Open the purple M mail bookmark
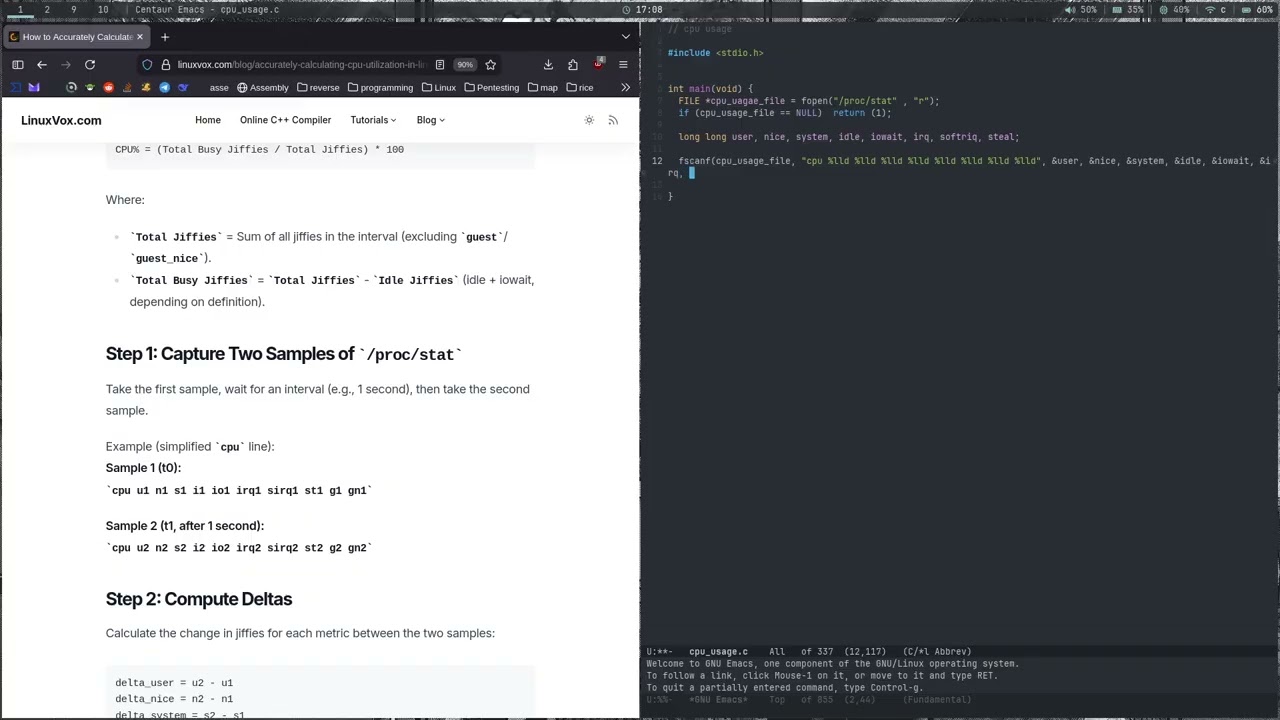The width and height of the screenshot is (1280, 720). (33, 88)
